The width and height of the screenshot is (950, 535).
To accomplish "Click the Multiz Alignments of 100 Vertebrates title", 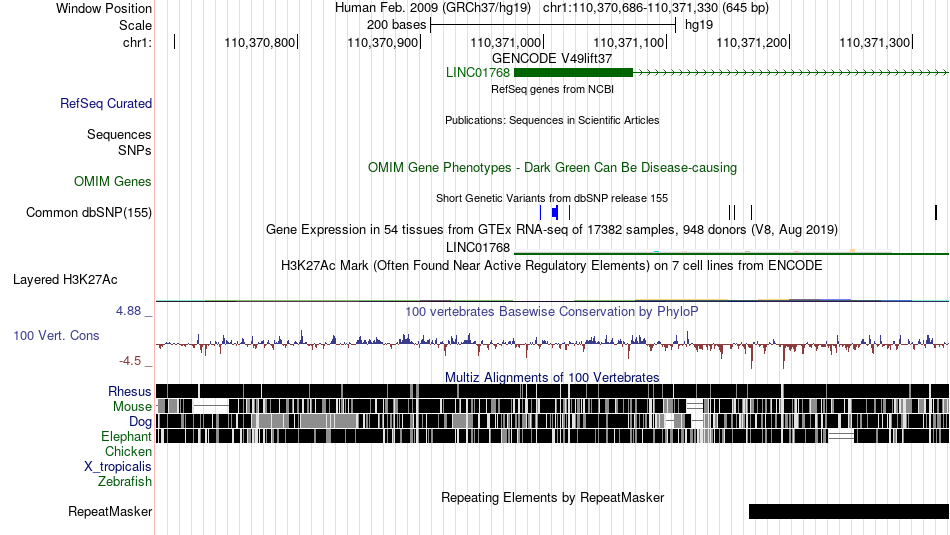I will click(x=552, y=377).
